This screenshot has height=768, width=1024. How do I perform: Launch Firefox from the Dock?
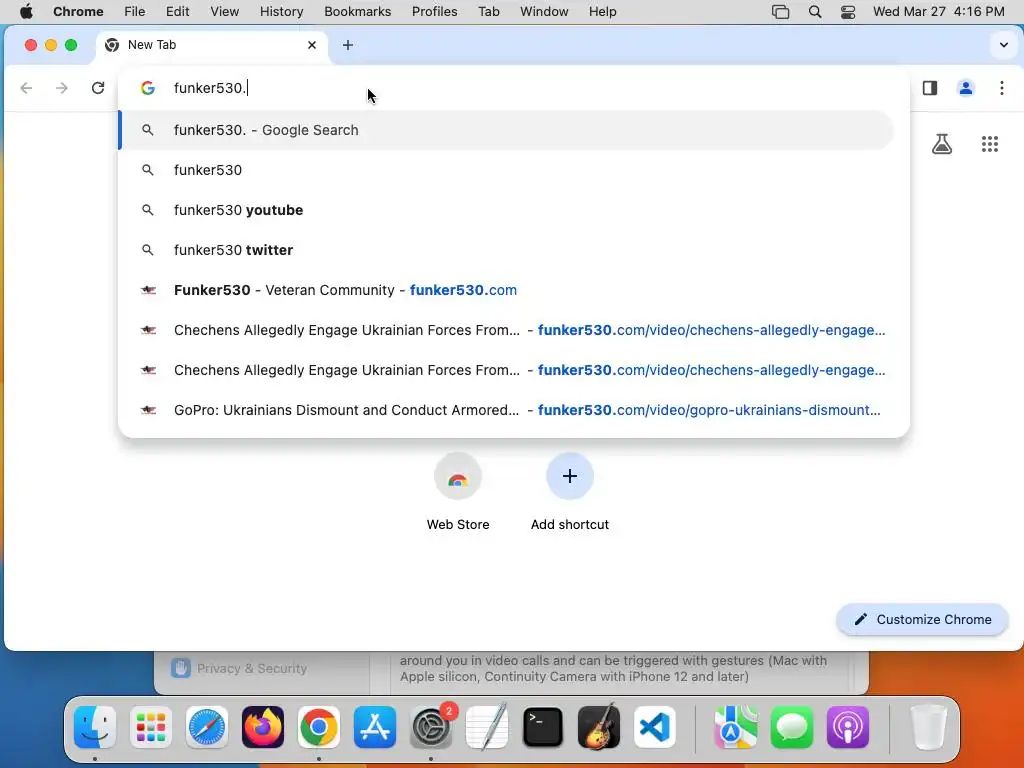(x=263, y=727)
